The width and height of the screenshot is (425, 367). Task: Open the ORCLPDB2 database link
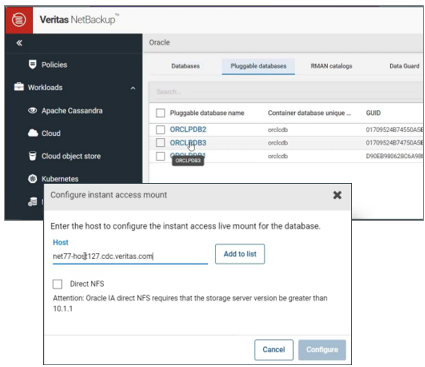(x=188, y=129)
